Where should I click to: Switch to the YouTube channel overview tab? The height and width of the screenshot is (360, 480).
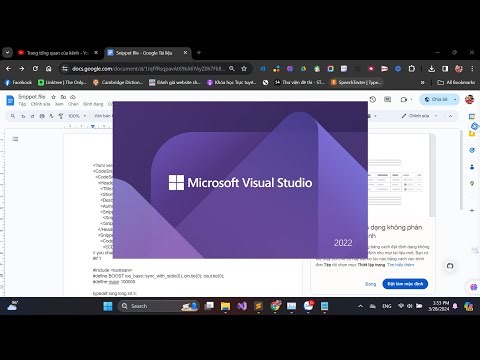(57, 53)
